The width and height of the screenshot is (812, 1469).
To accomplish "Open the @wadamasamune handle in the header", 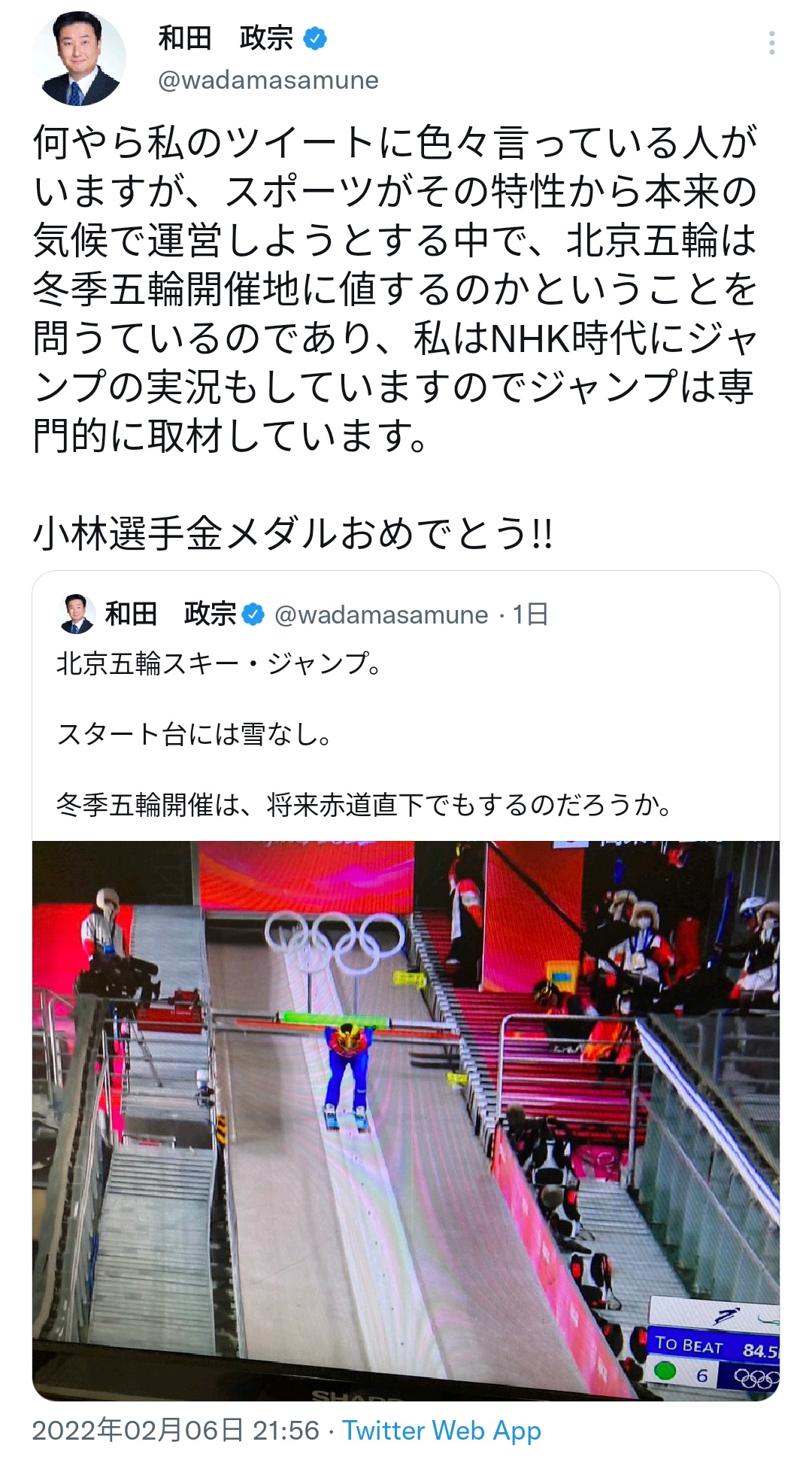I will pos(268,80).
